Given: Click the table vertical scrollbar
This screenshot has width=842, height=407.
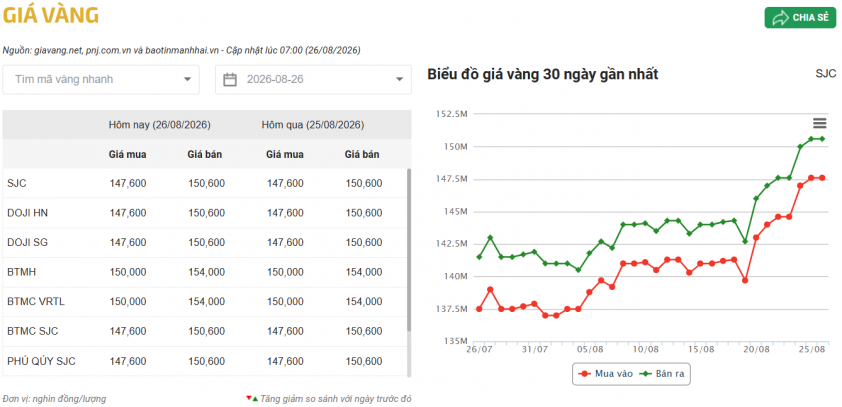Looking at the screenshot, I should click(x=409, y=250).
